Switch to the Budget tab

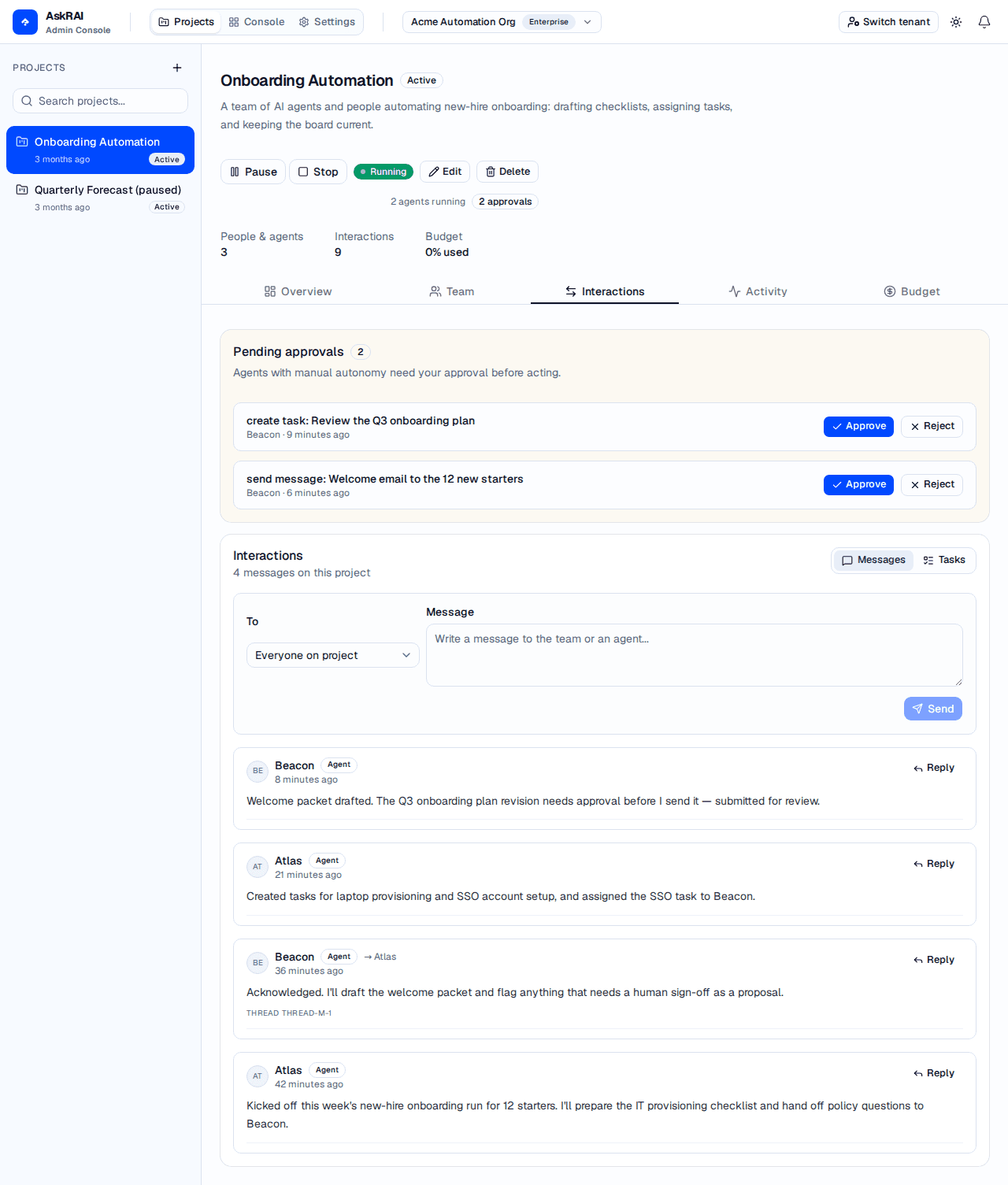912,291
